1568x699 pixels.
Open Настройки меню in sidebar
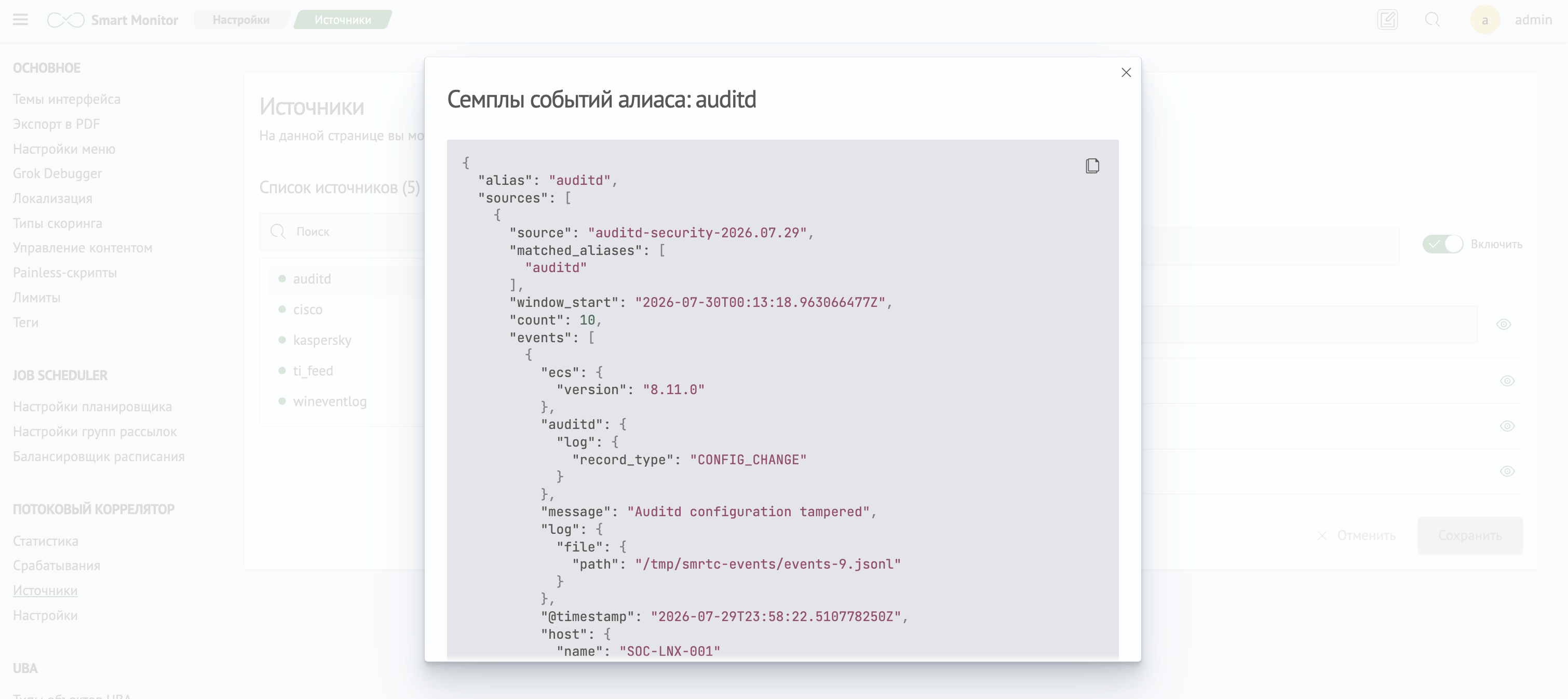click(64, 149)
